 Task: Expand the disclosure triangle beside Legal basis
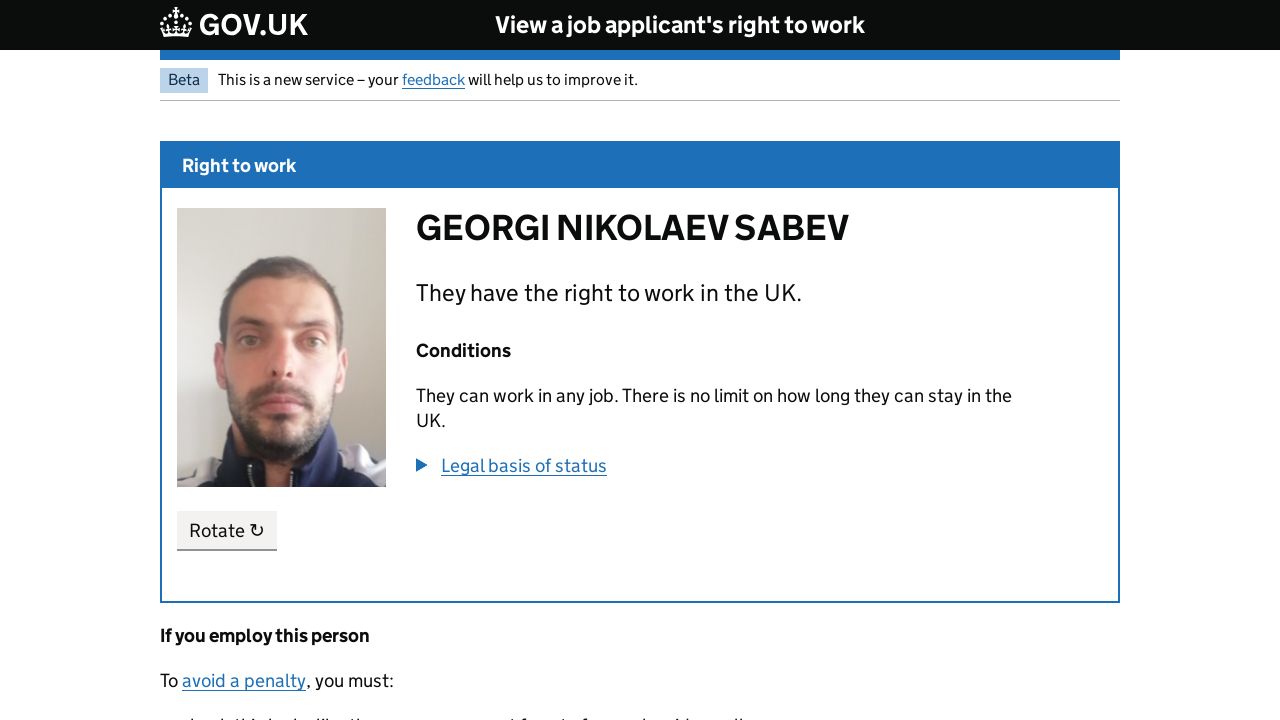422,465
